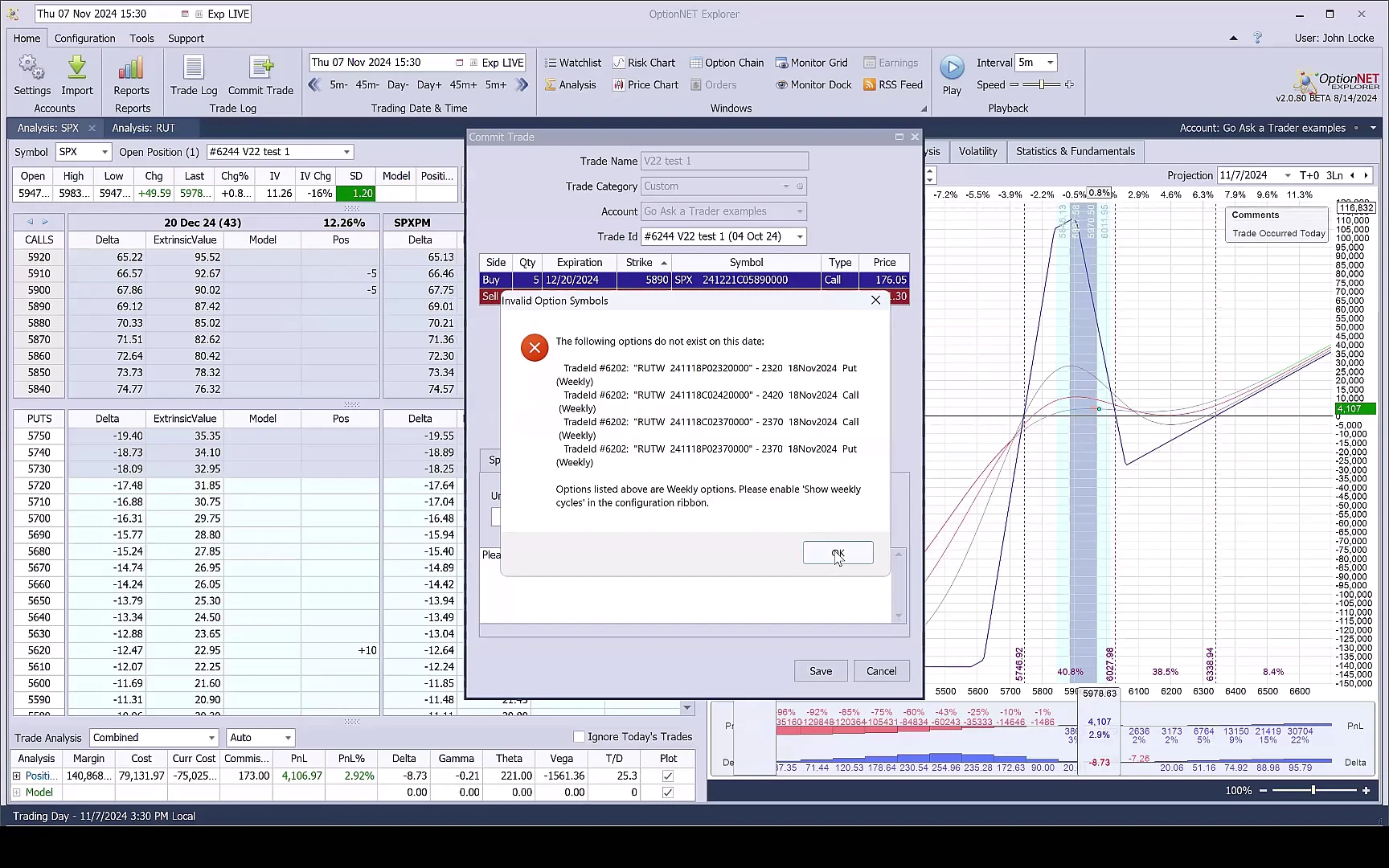The height and width of the screenshot is (868, 1389).
Task: Sort trade legs by Strike column
Action: pos(644,263)
